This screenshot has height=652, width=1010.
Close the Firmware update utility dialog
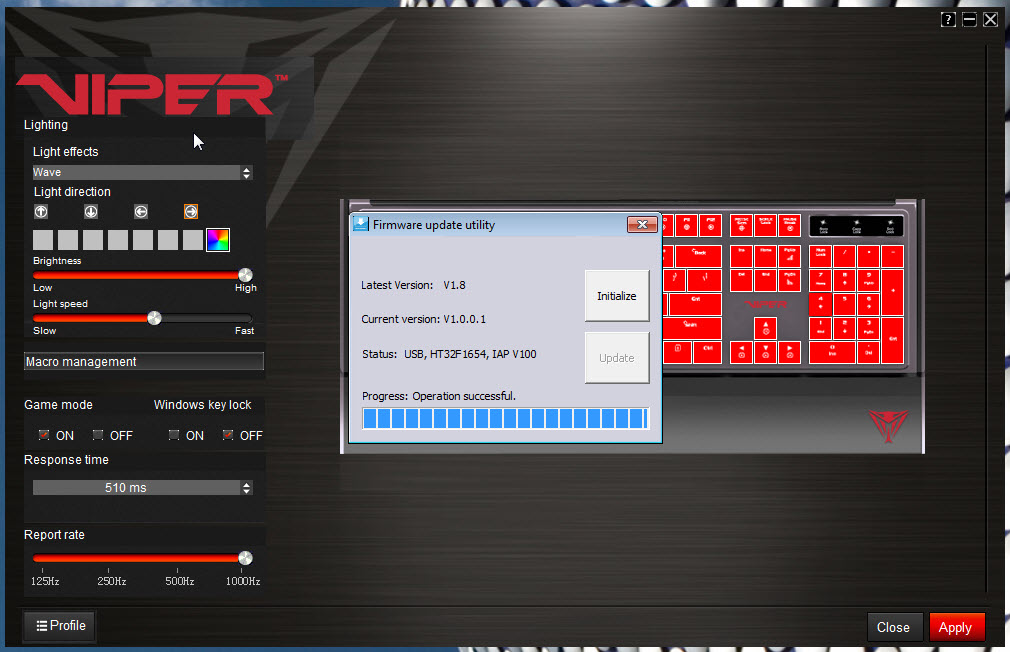(x=642, y=224)
